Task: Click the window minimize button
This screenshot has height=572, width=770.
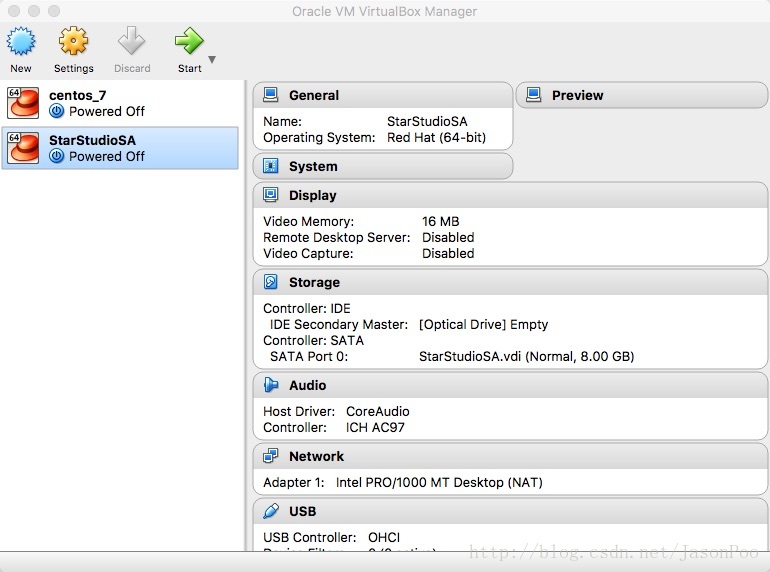Action: coord(34,11)
